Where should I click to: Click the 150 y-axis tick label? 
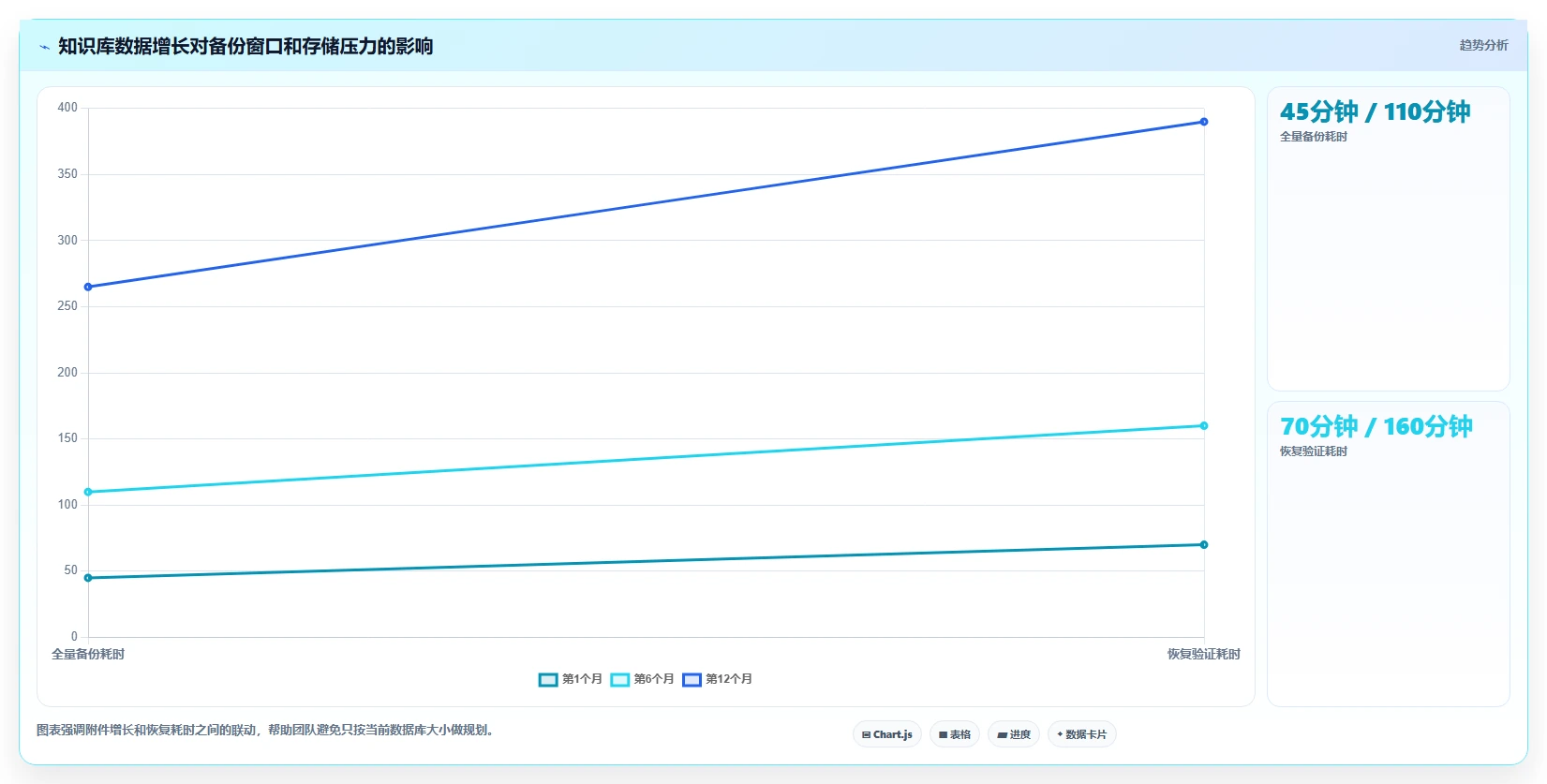67,438
